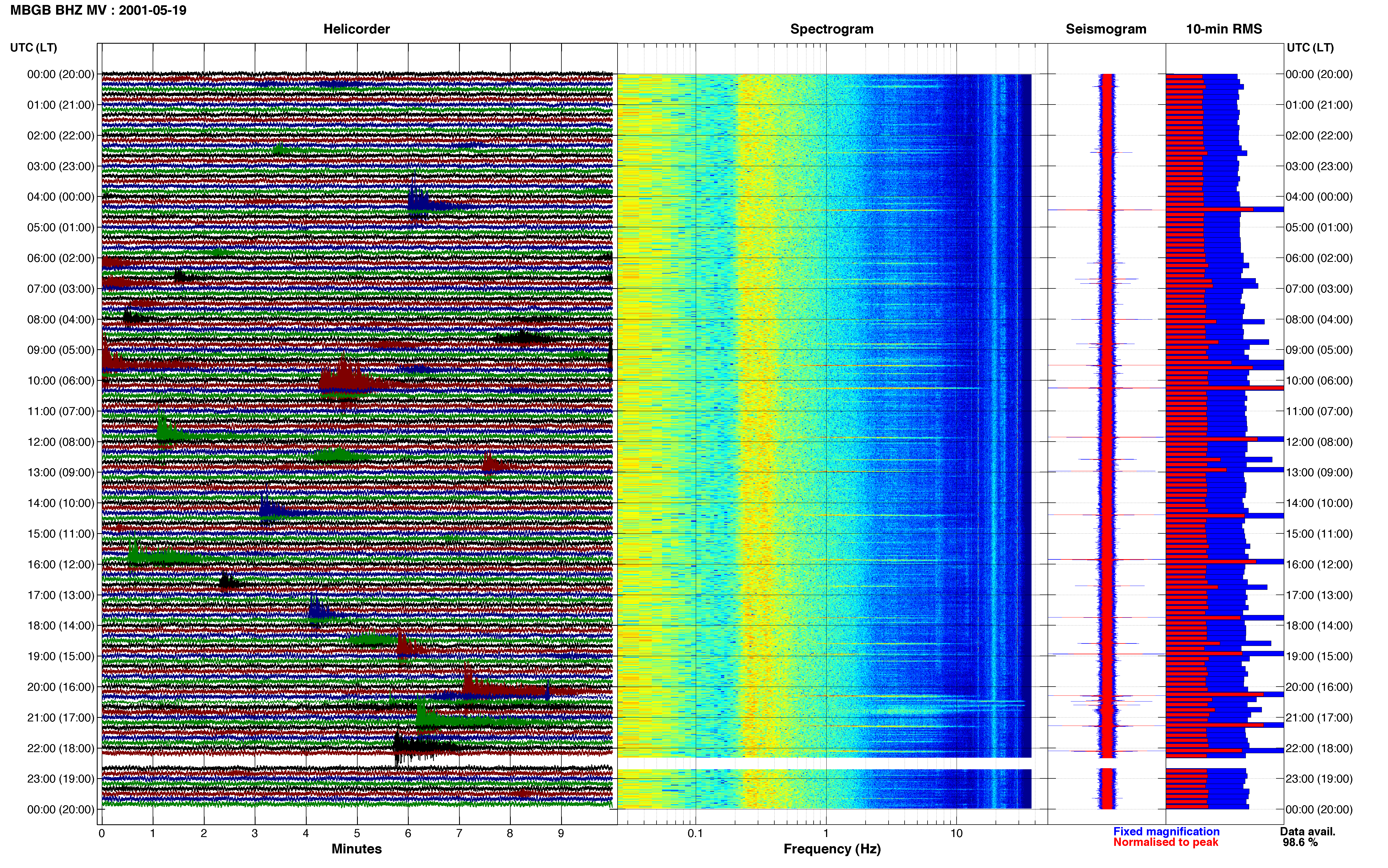Screen dimensions: 1388x868
Task: Click the left '22:00 (18:00)' time label
Action: coord(61,748)
